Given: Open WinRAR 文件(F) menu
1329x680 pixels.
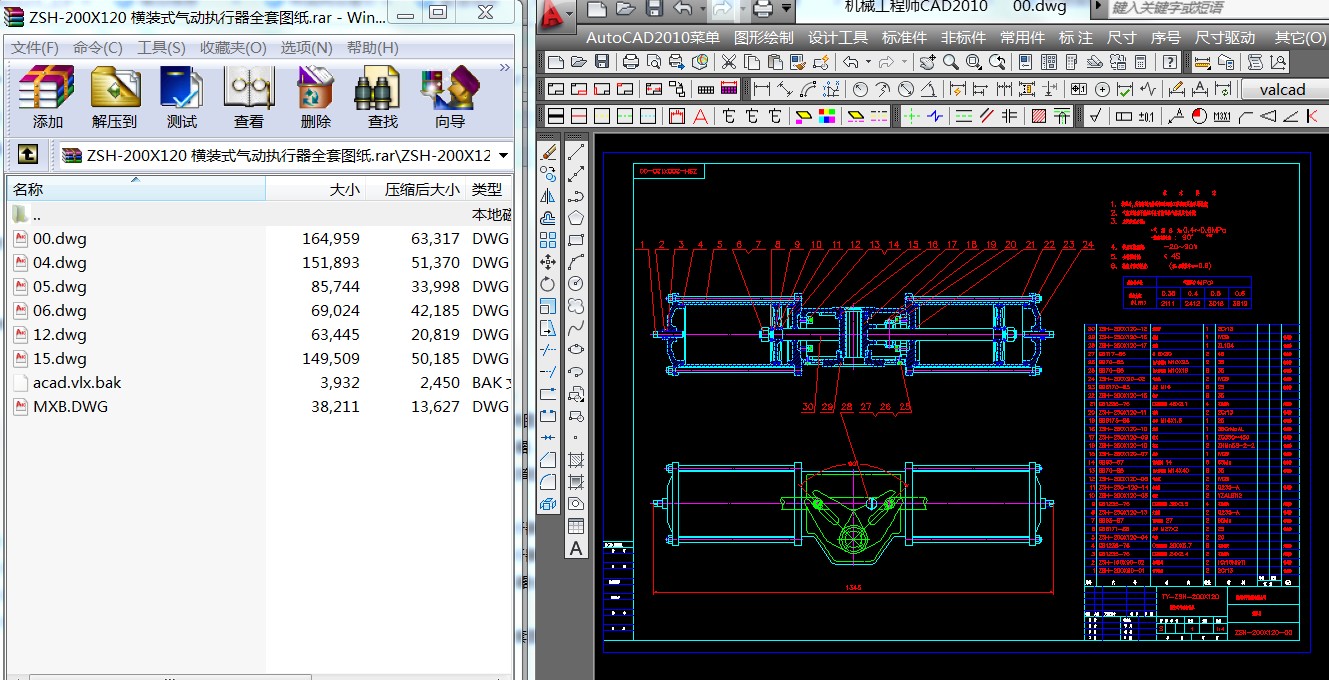Looking at the screenshot, I should tap(35, 47).
